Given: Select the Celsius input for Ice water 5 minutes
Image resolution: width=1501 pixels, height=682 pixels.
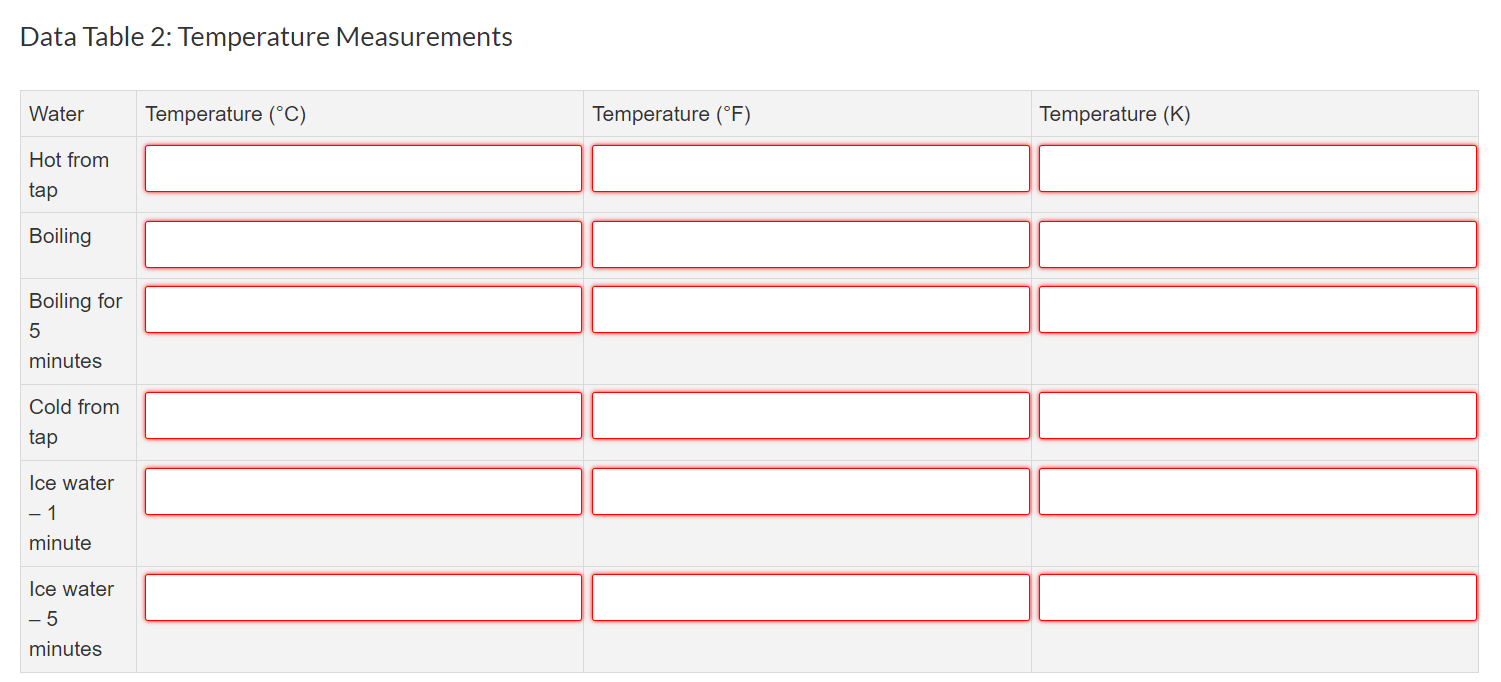Looking at the screenshot, I should point(363,597).
